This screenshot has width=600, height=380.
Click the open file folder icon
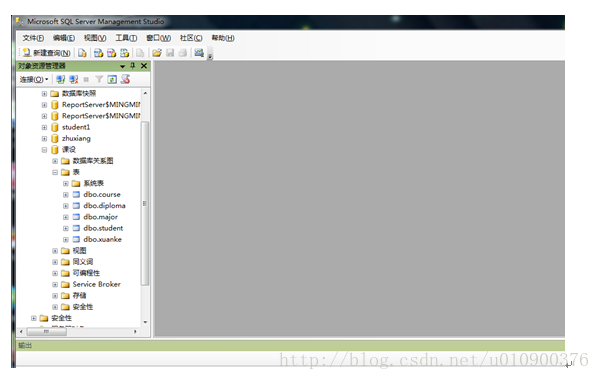coord(157,53)
